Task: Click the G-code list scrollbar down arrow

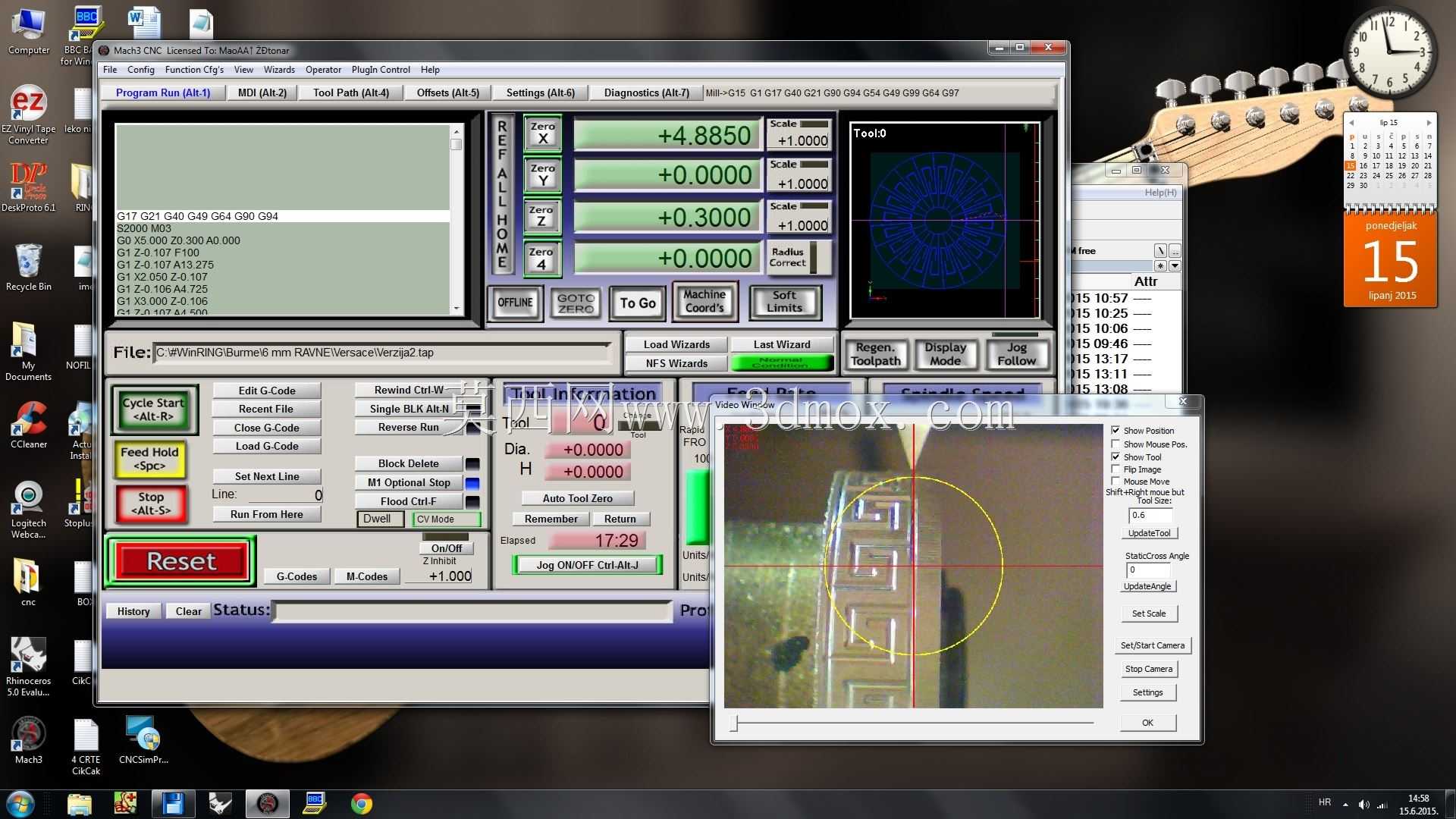Action: tap(456, 308)
